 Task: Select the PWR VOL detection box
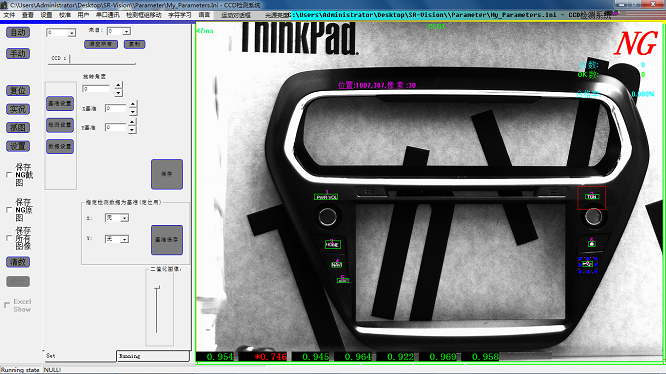click(x=326, y=197)
